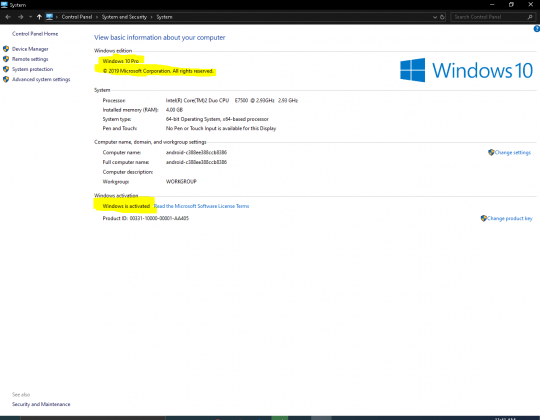540x420 pixels.
Task: Select System breadcrumb in address bar
Action: coord(164,17)
